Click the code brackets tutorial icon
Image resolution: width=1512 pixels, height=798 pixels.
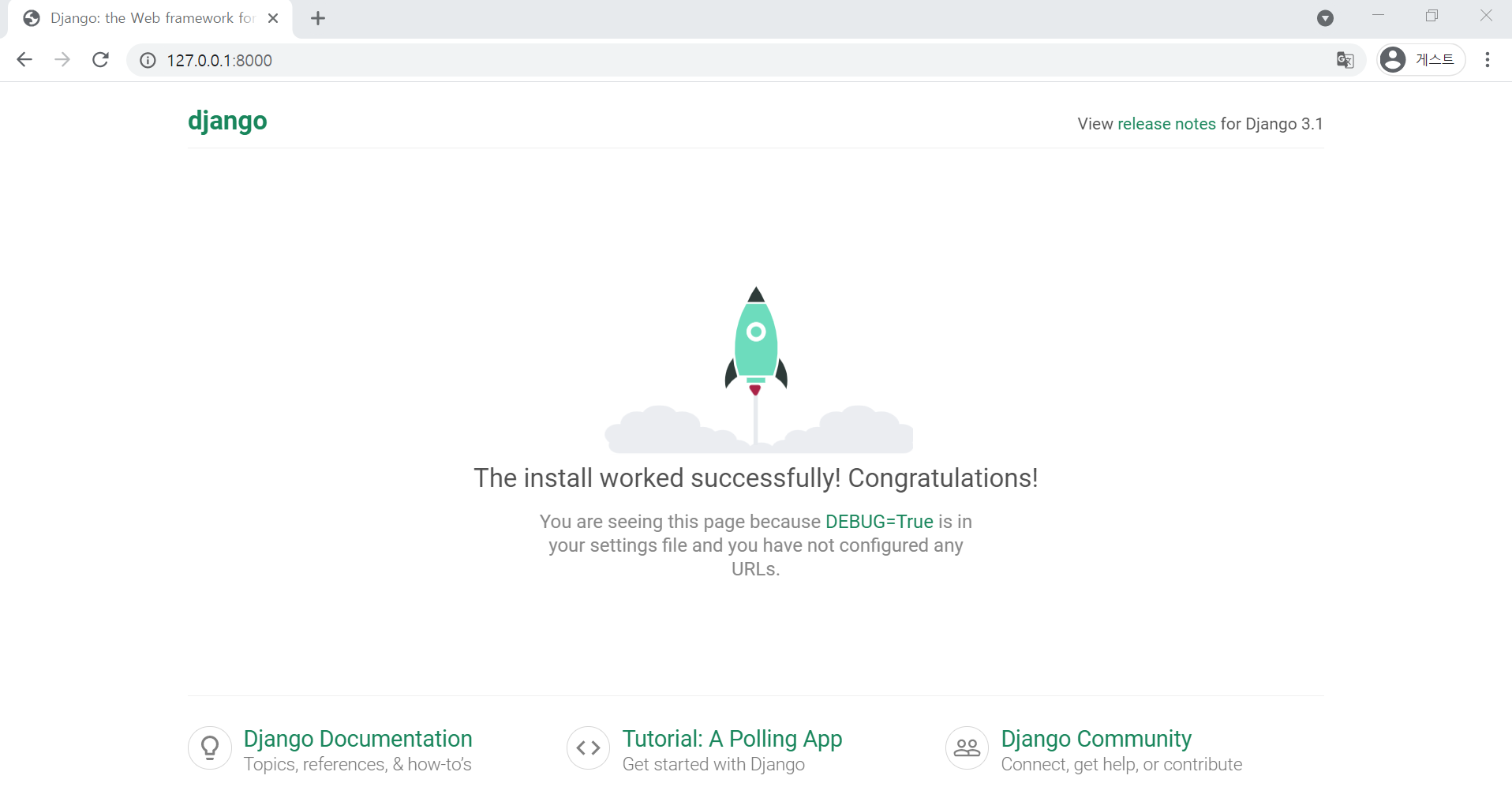pyautogui.click(x=589, y=747)
